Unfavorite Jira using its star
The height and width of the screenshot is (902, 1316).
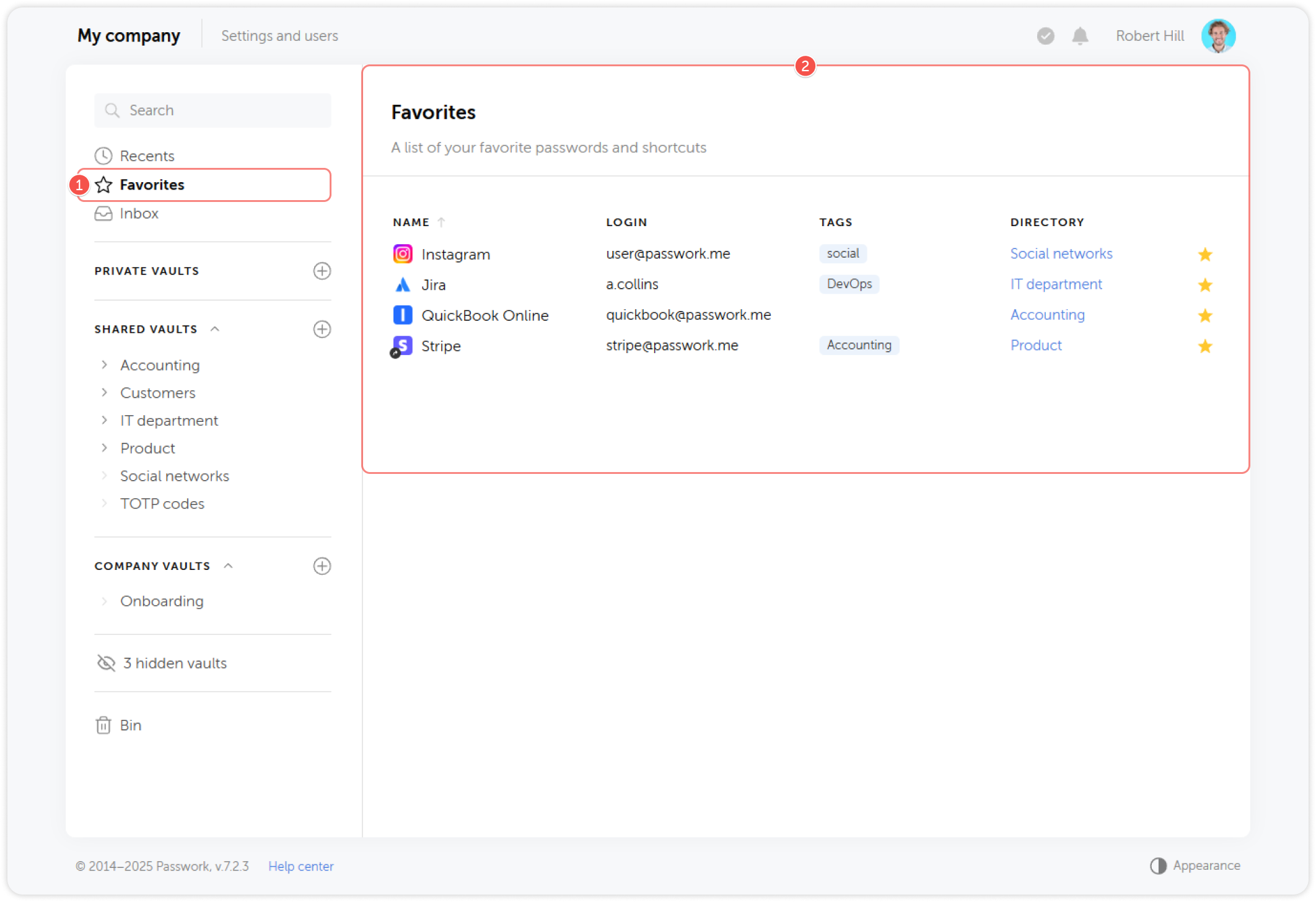click(1204, 285)
